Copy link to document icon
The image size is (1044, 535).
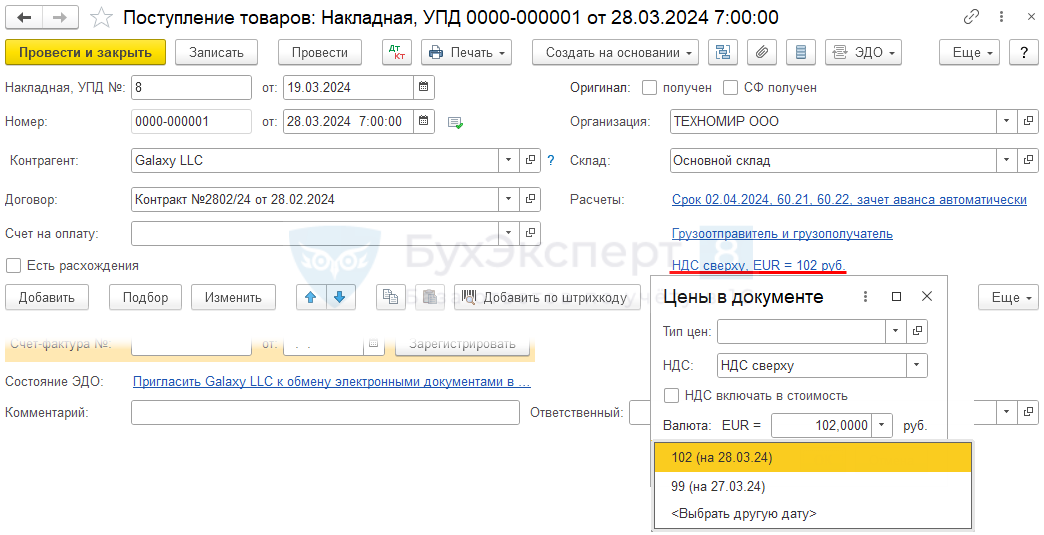coord(971,18)
